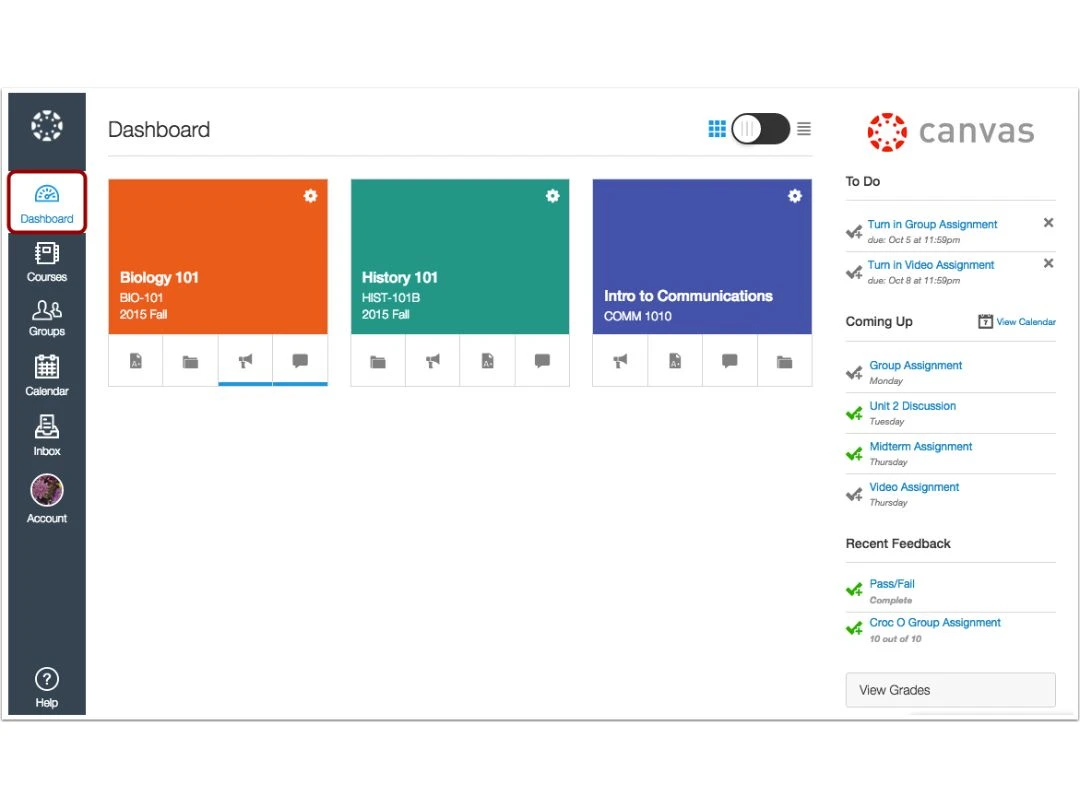Open the History 101 card settings gear
This screenshot has width=1080, height=810.
tap(552, 196)
